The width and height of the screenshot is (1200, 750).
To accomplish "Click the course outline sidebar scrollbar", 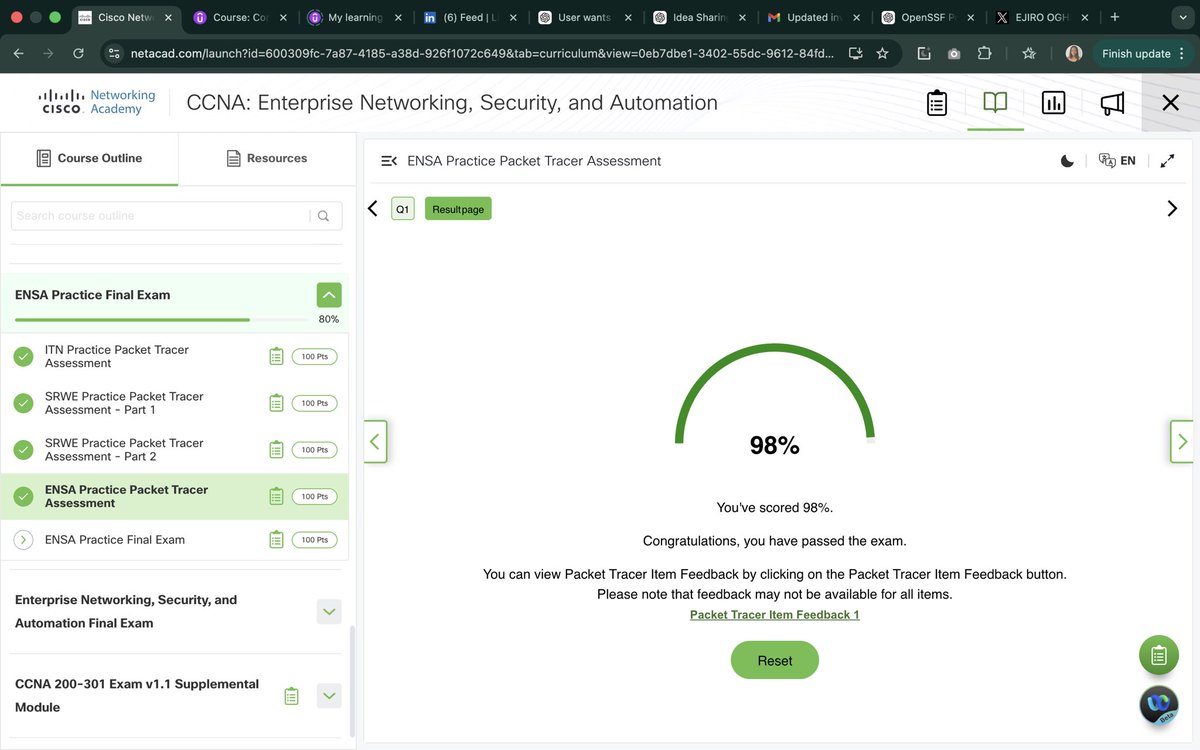I will click(351, 682).
